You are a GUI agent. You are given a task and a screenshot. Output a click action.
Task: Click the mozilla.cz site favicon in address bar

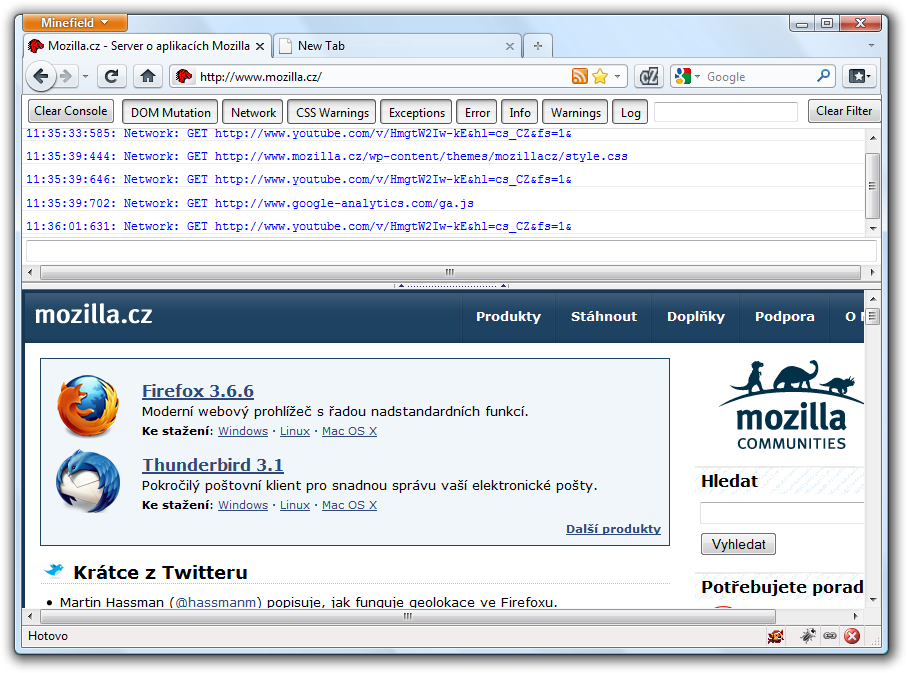tap(184, 76)
